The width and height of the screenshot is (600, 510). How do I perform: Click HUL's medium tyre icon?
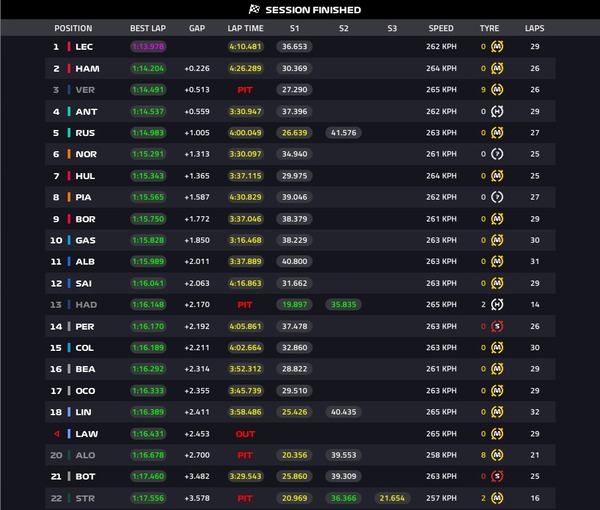pos(497,176)
